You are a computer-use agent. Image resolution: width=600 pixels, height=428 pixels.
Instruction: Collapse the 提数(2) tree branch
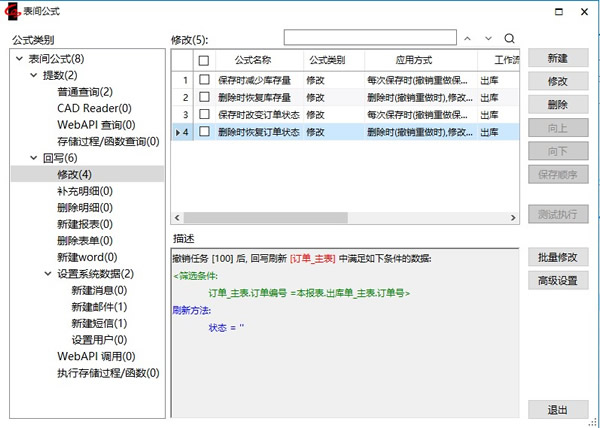pos(34,76)
